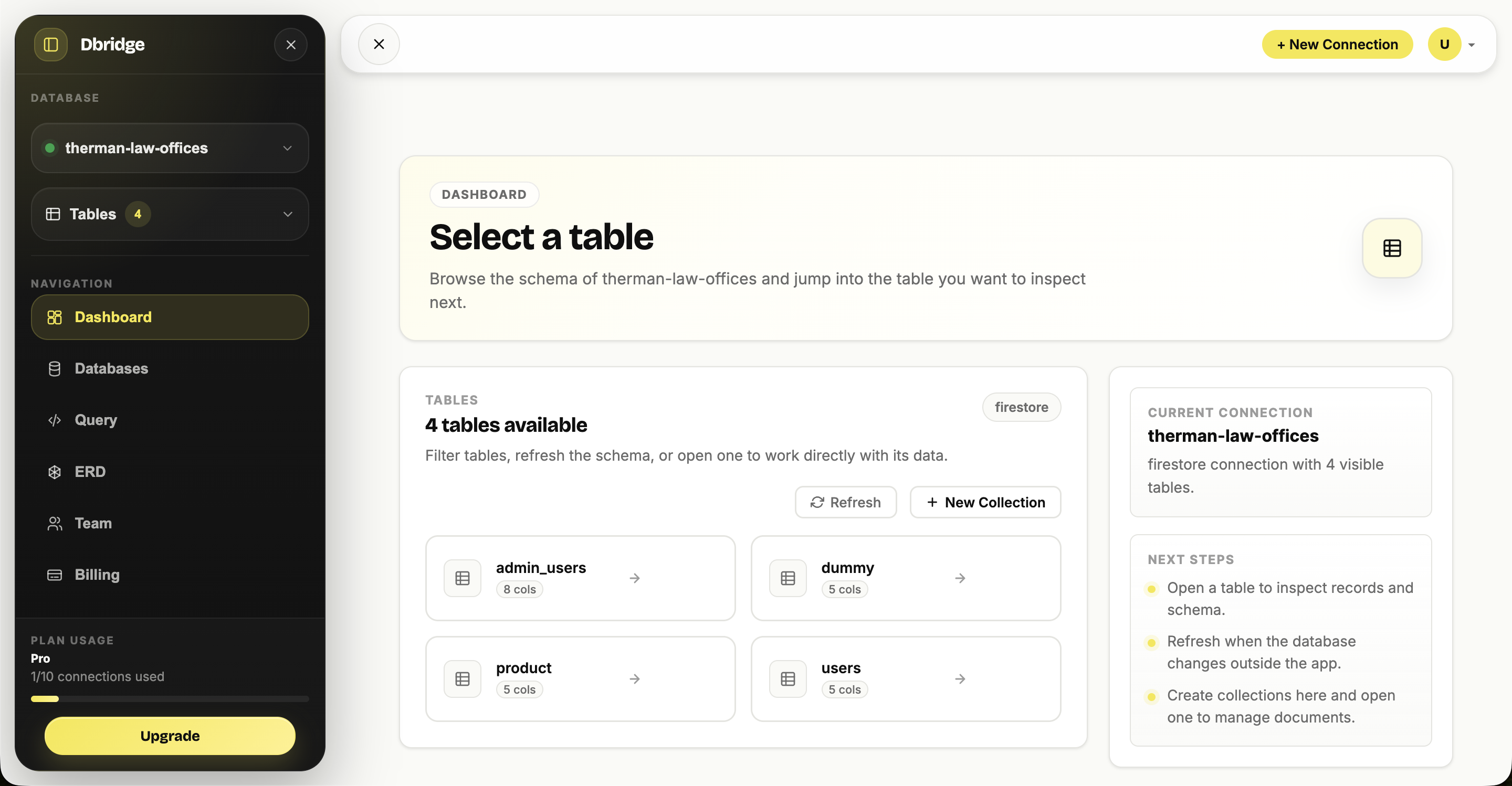Viewport: 1512px width, 786px height.
Task: Click the yellow Upgrade button
Action: click(170, 736)
